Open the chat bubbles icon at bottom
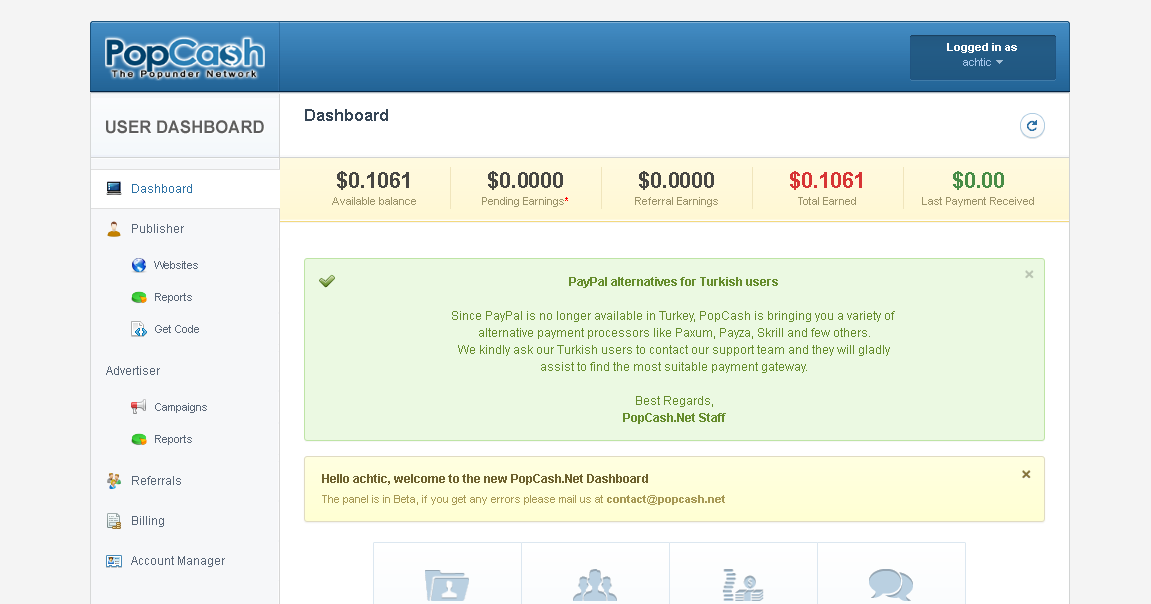The image size is (1151, 604). click(x=891, y=585)
